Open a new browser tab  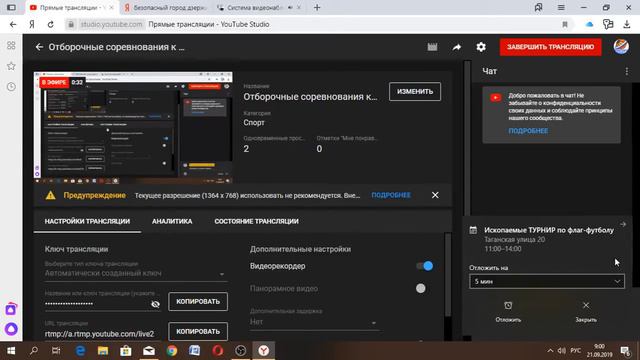pos(317,7)
